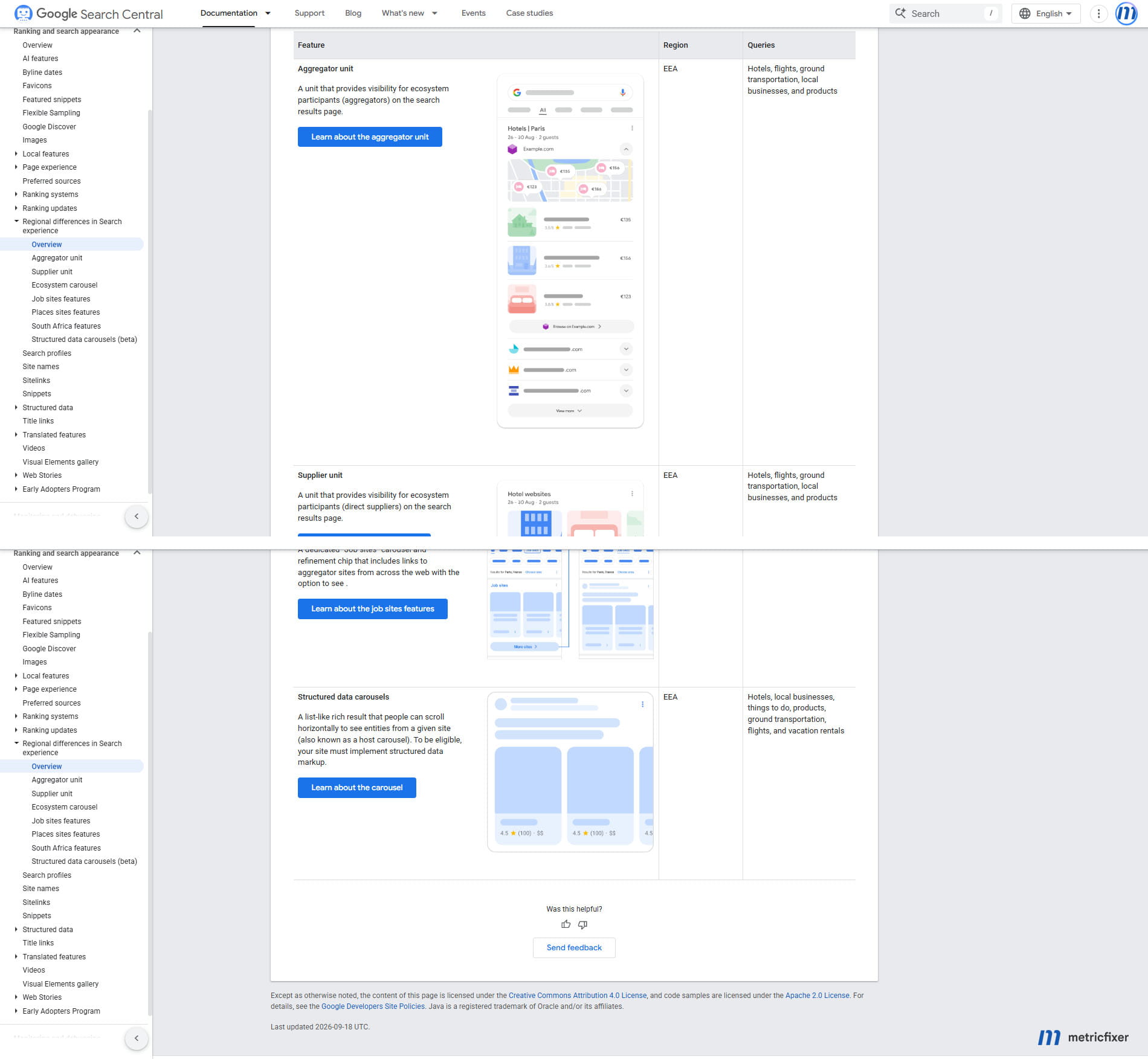The height and width of the screenshot is (1059, 1148).
Task: Click the 'Last updated 2026-09-18 UTC.' text
Action: 320,1026
